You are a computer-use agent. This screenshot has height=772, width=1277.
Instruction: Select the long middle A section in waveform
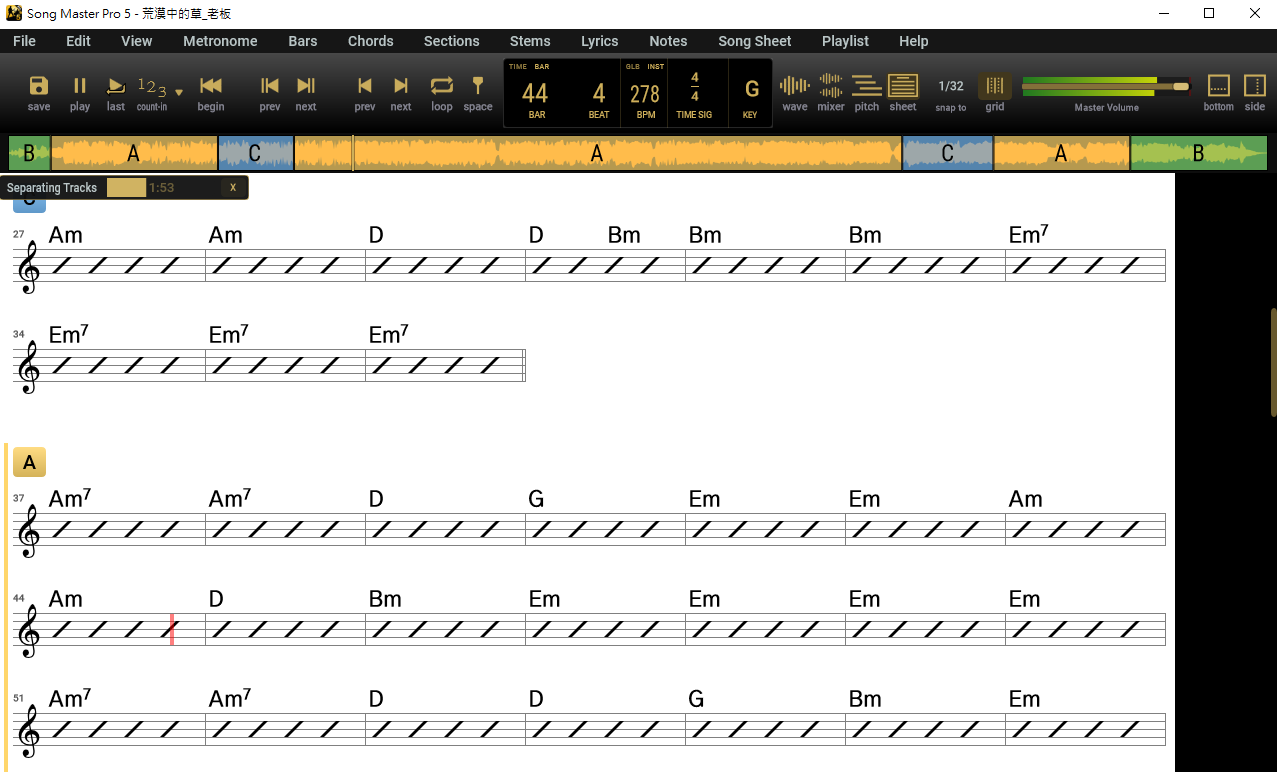tap(598, 153)
